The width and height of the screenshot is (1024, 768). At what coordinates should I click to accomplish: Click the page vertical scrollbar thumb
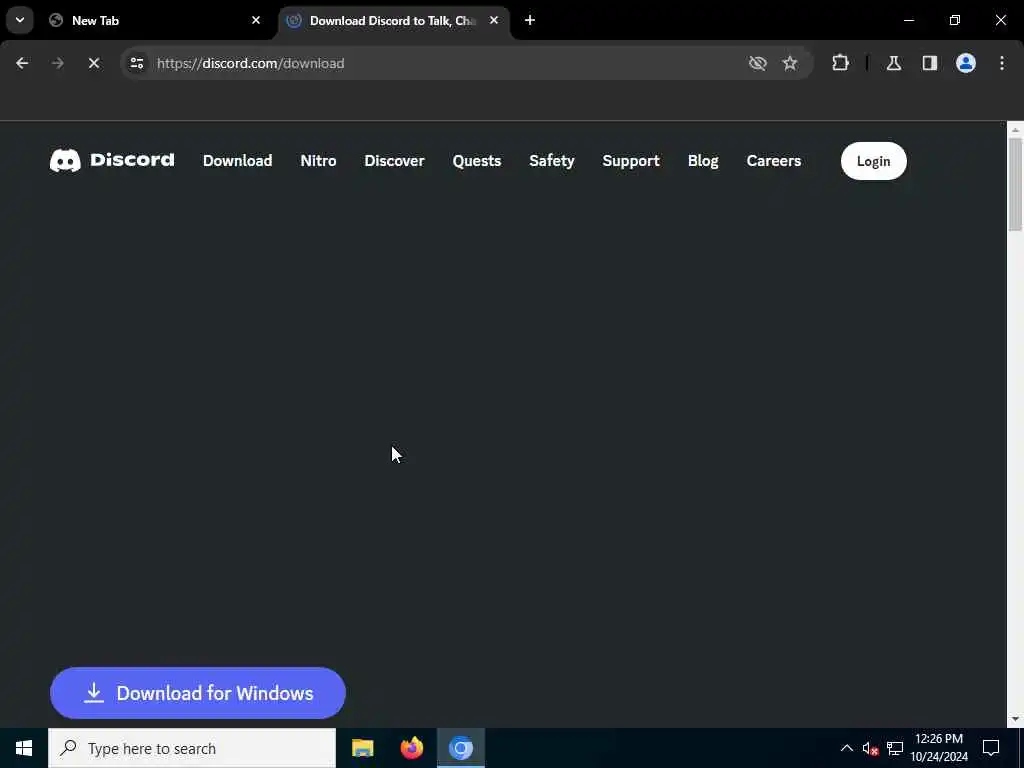(x=1015, y=184)
